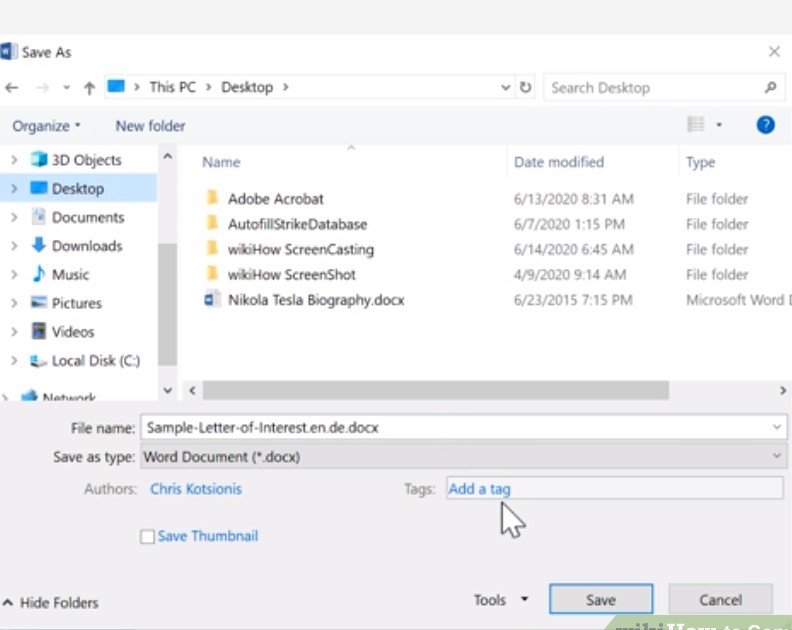Click the Forward navigation arrow
Image resolution: width=792 pixels, height=630 pixels.
click(42, 88)
